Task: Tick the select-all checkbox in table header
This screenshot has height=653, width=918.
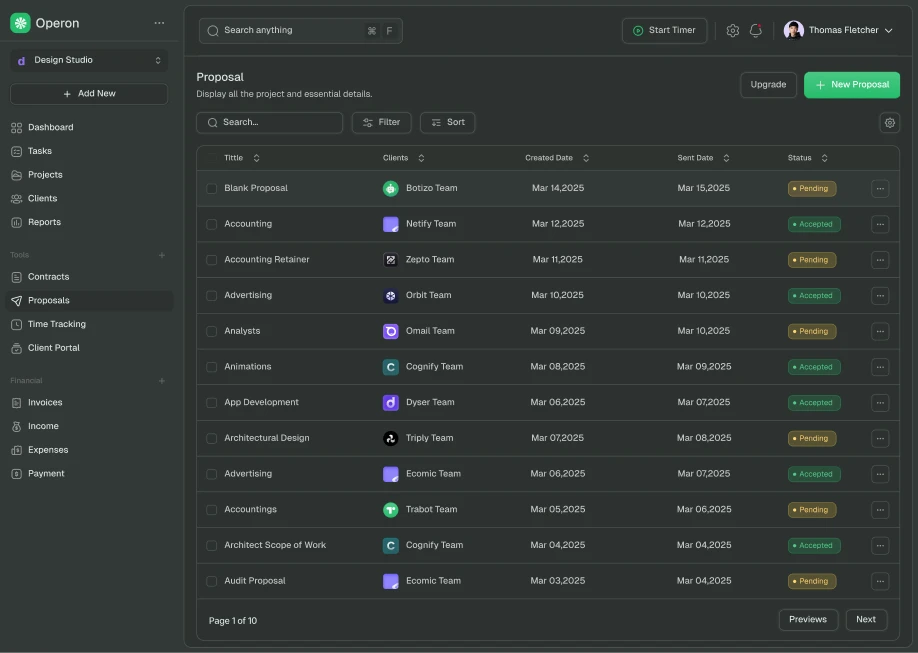Action: (211, 157)
